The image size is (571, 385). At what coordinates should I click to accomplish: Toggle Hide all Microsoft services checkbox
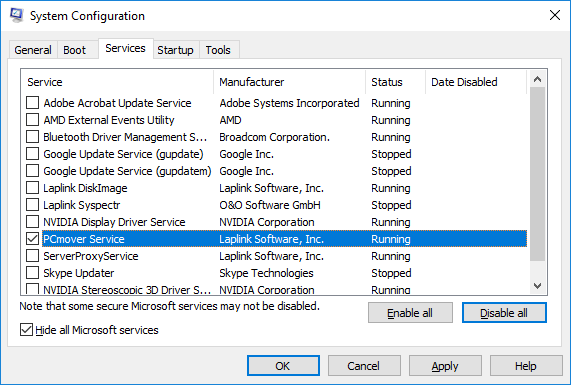point(26,330)
